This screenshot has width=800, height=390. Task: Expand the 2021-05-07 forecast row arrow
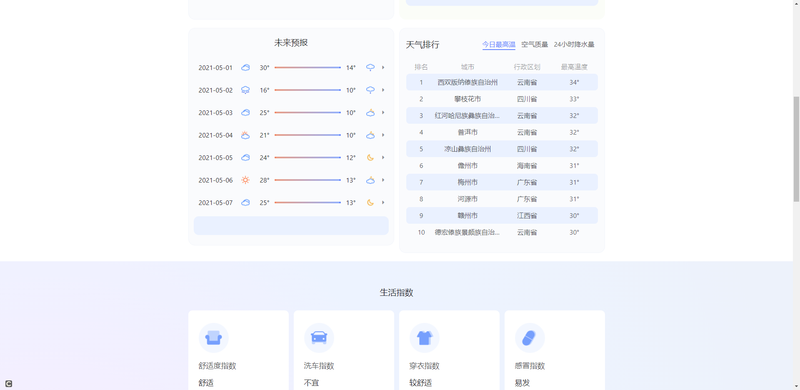coord(383,202)
